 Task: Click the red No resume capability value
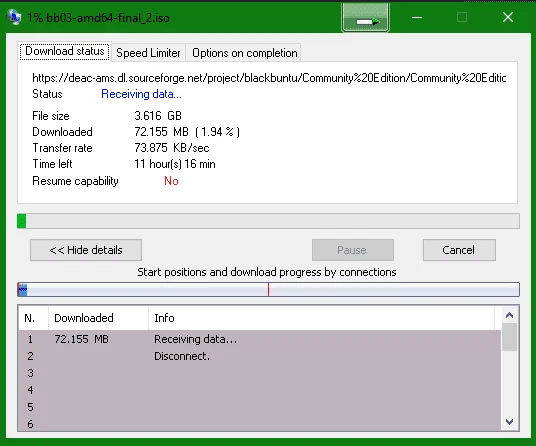click(x=171, y=181)
